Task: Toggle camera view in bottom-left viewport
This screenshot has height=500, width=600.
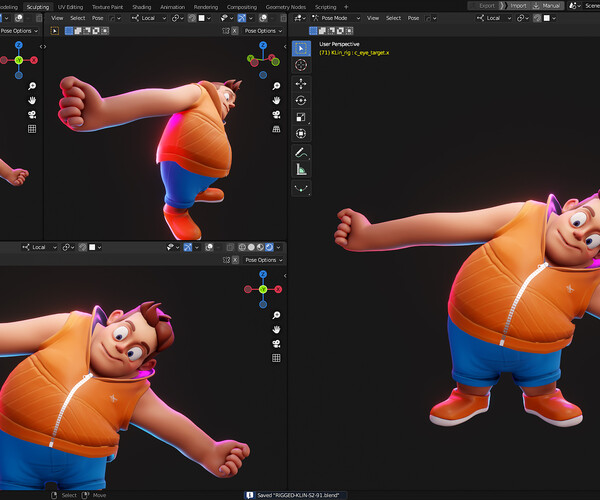Action: pos(276,344)
